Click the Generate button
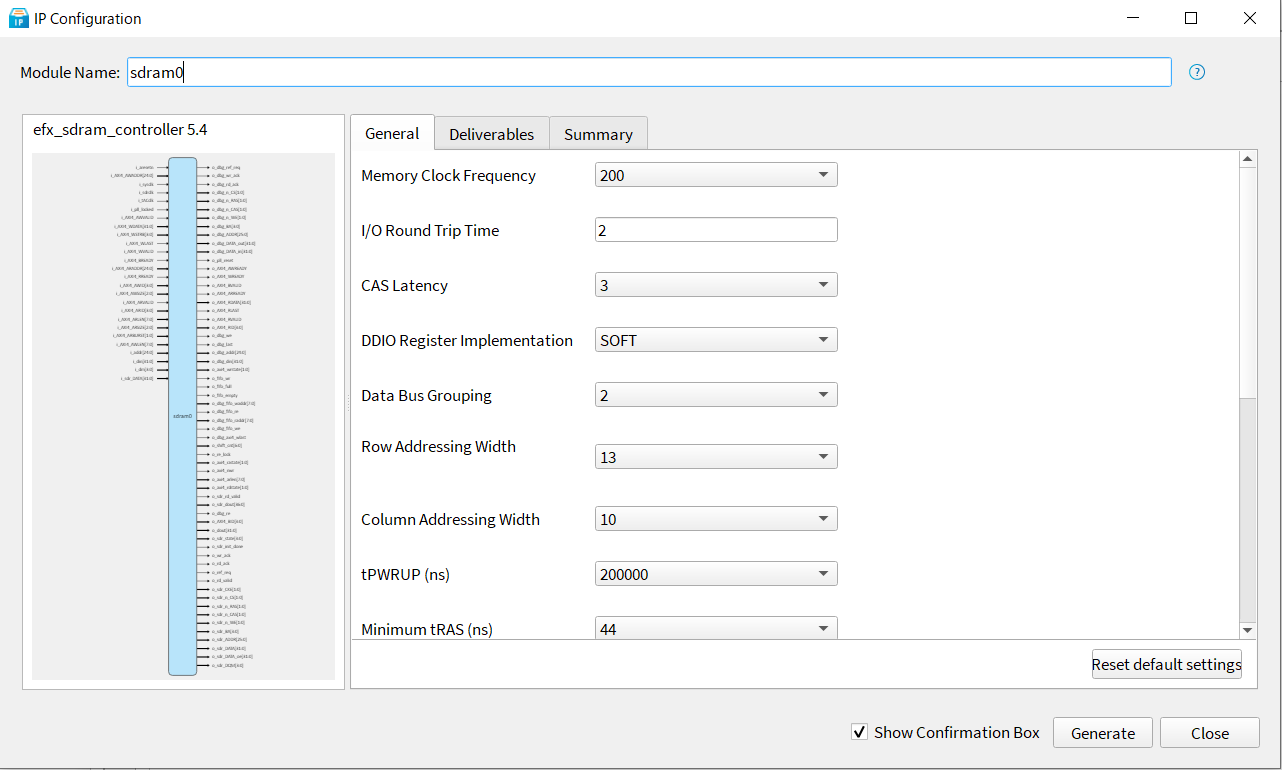This screenshot has height=770, width=1282. [x=1103, y=733]
